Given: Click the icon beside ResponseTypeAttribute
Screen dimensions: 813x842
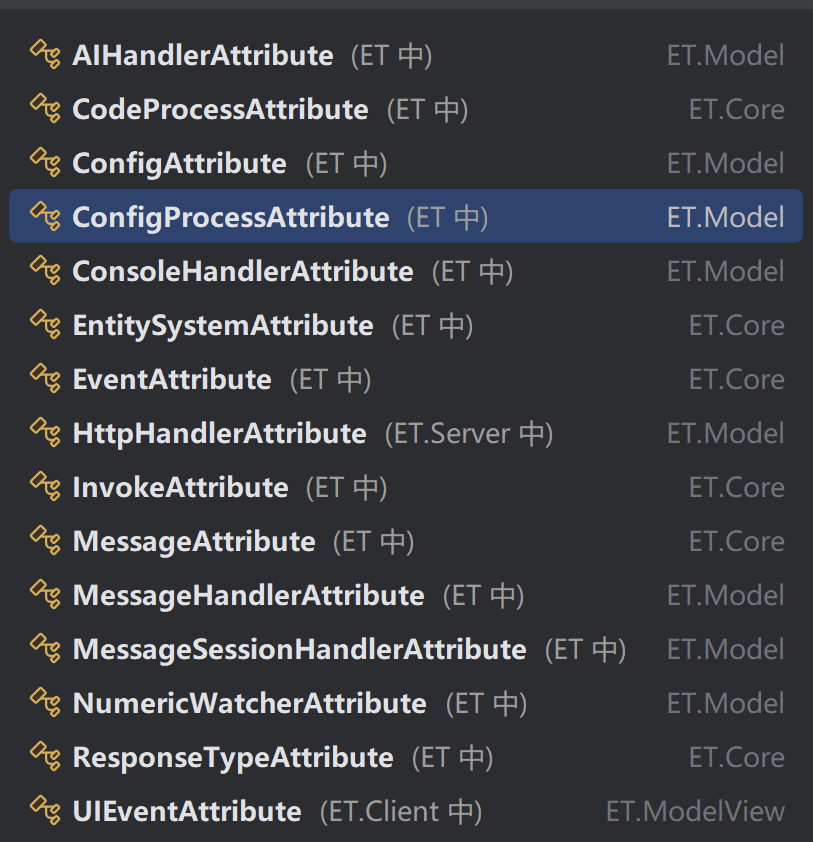Looking at the screenshot, I should [x=46, y=757].
